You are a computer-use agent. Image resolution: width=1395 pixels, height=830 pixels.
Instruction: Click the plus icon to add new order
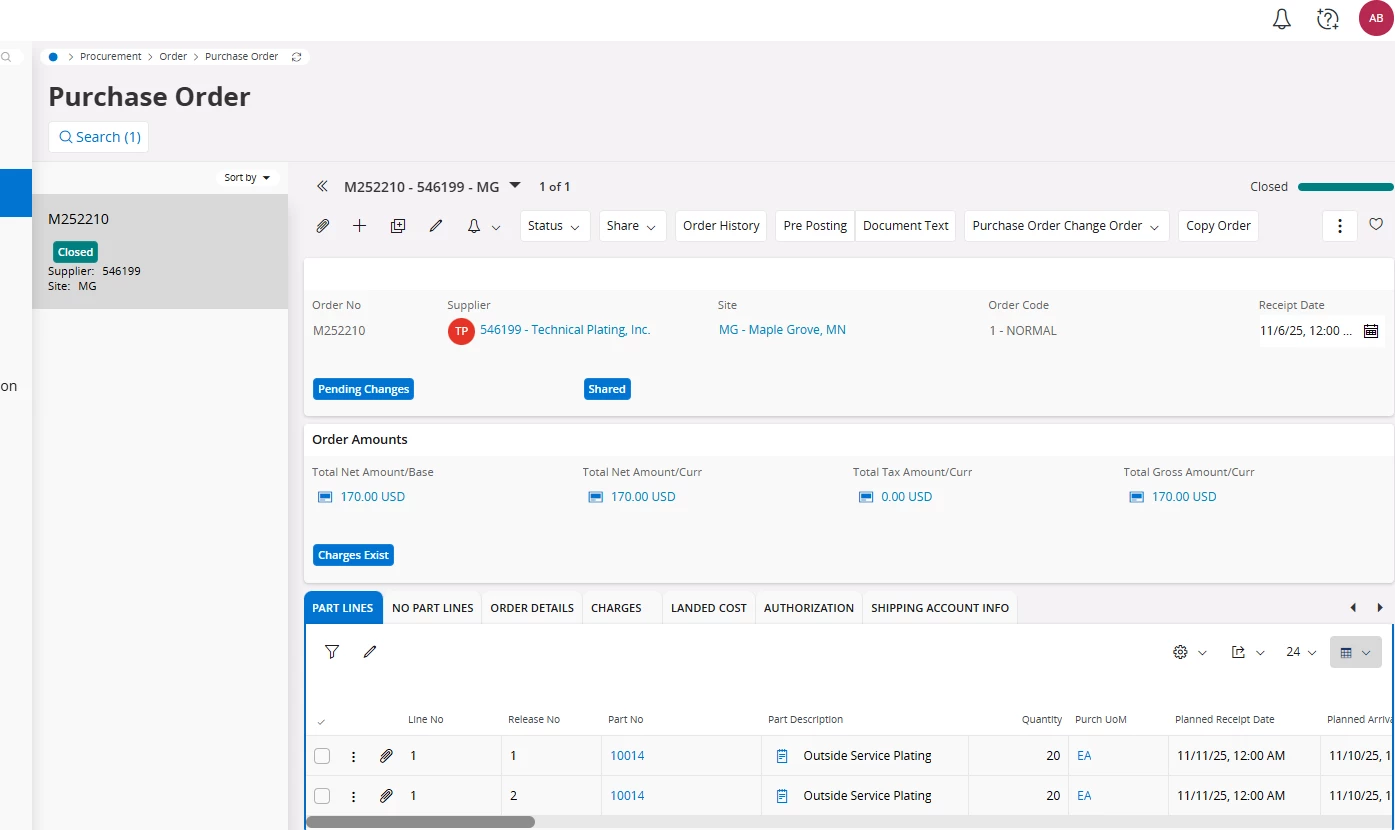360,226
